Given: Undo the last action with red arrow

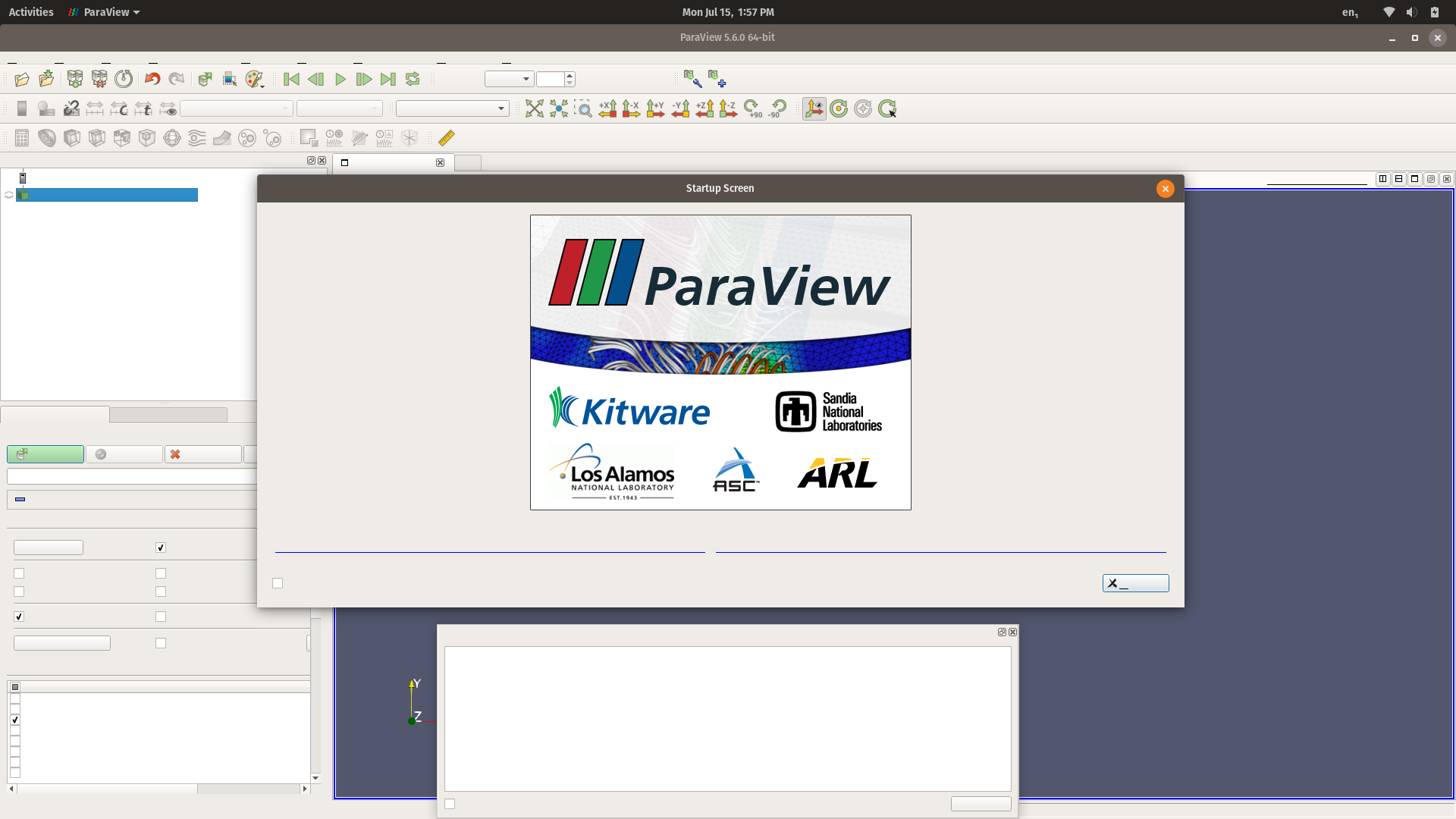Looking at the screenshot, I should [152, 79].
